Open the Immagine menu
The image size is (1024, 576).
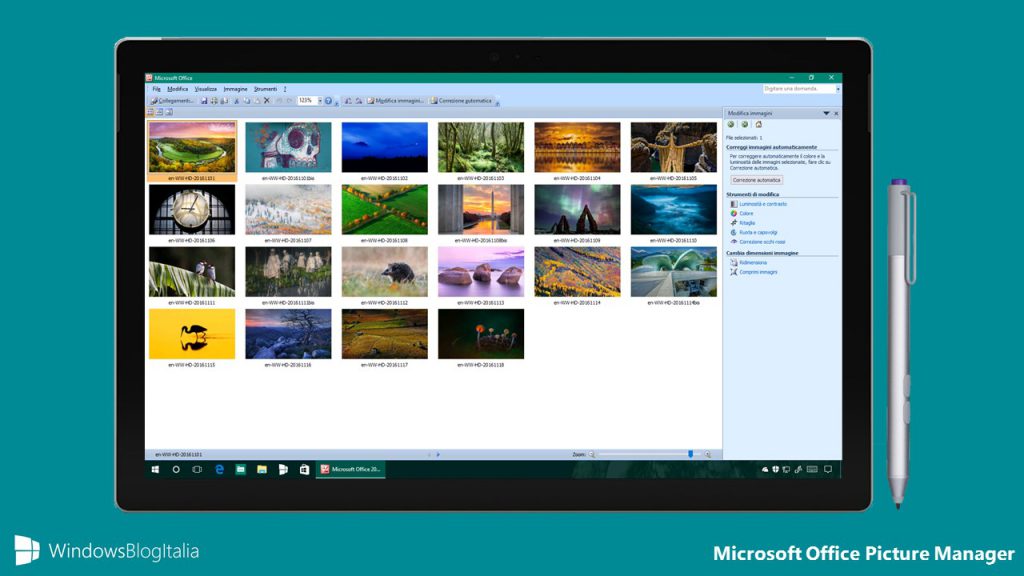pyautogui.click(x=237, y=87)
